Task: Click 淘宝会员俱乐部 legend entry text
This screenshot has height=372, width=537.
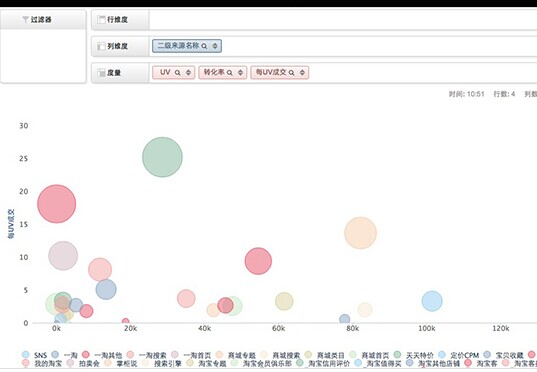Action: [x=267, y=363]
